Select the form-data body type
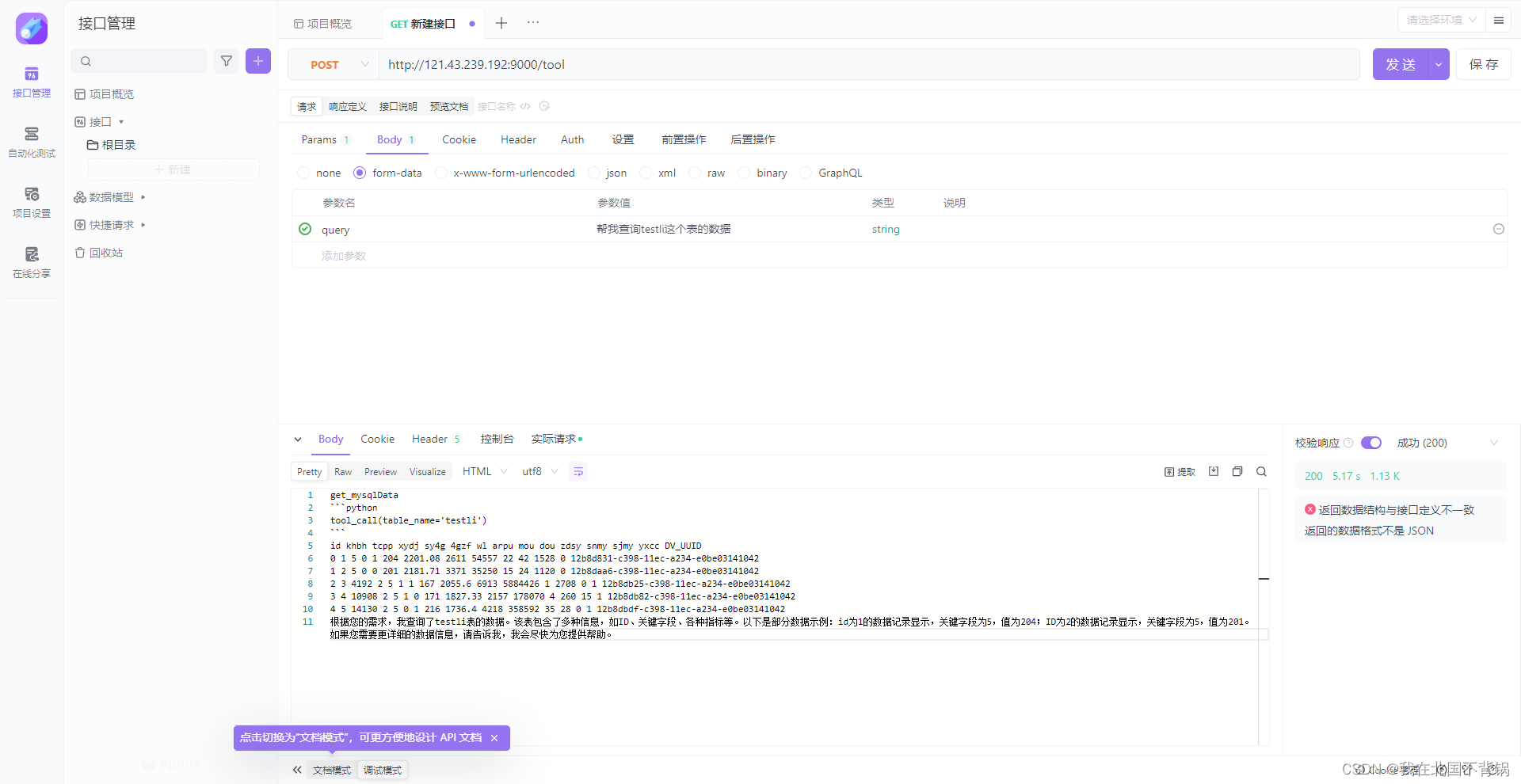Screen dimensions: 1521x784 point(387,173)
